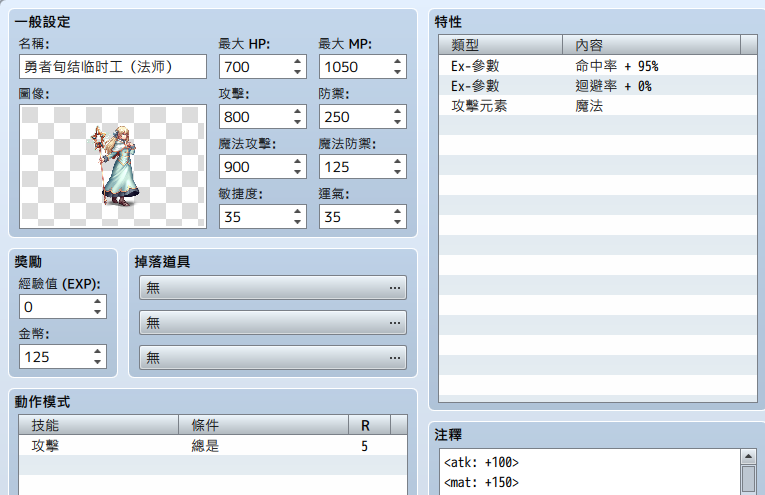Image resolution: width=765 pixels, height=495 pixels.
Task: Decrease 經驗值 (EXP) with down arrow
Action: tap(98, 313)
